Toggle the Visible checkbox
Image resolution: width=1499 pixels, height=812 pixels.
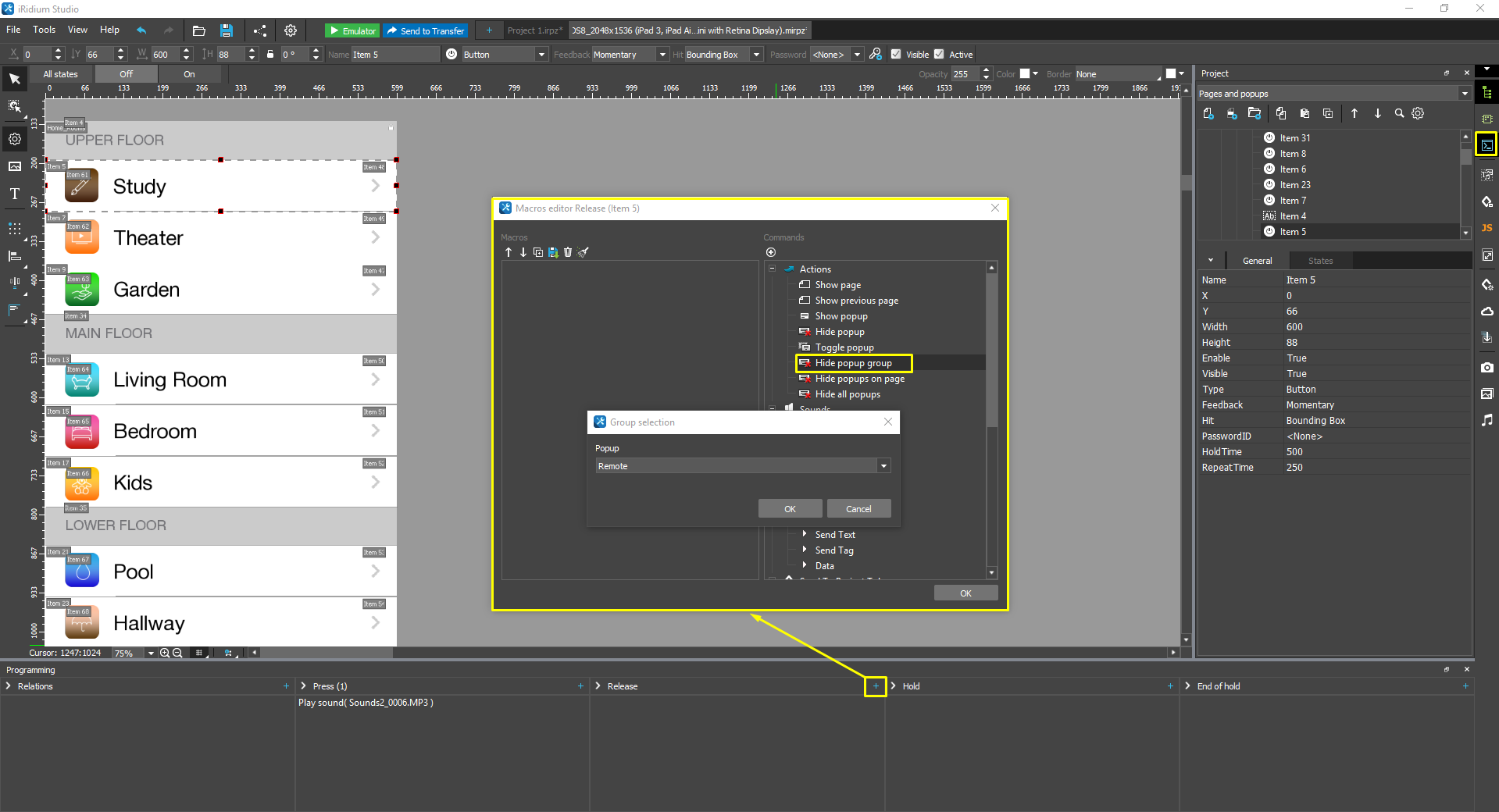pyautogui.click(x=896, y=54)
